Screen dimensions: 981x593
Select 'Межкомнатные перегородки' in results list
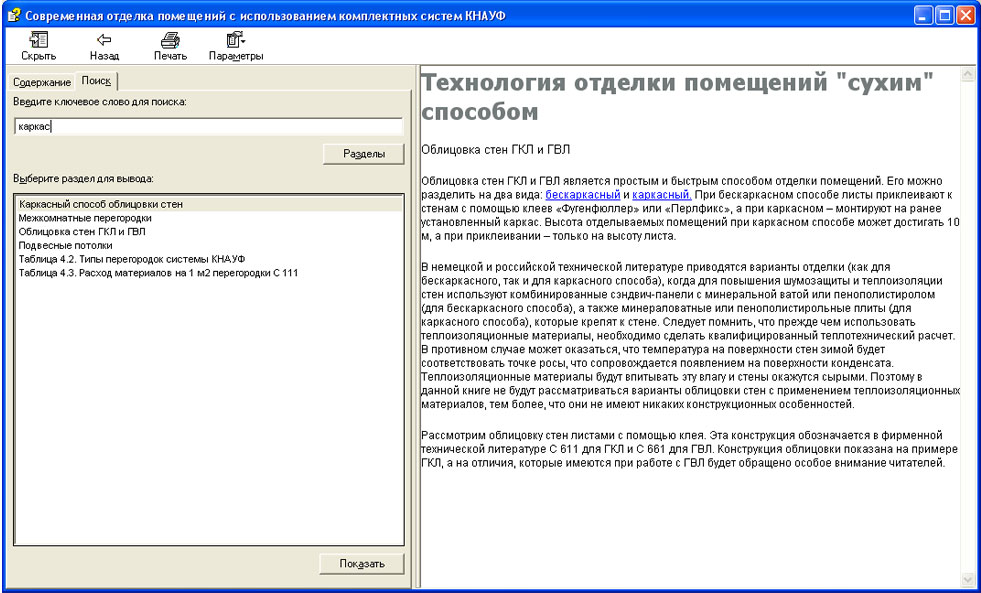[210, 218]
